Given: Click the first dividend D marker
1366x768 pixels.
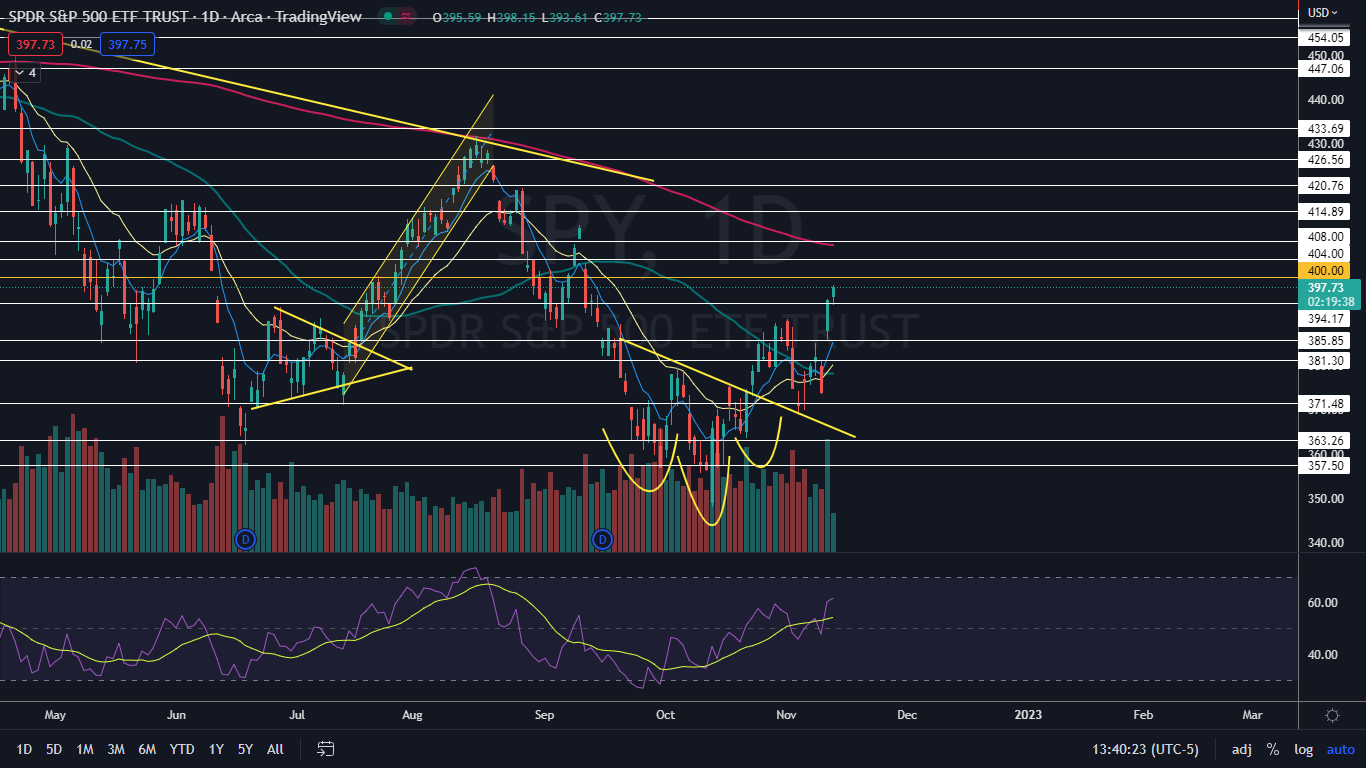Looking at the screenshot, I should [x=245, y=540].
